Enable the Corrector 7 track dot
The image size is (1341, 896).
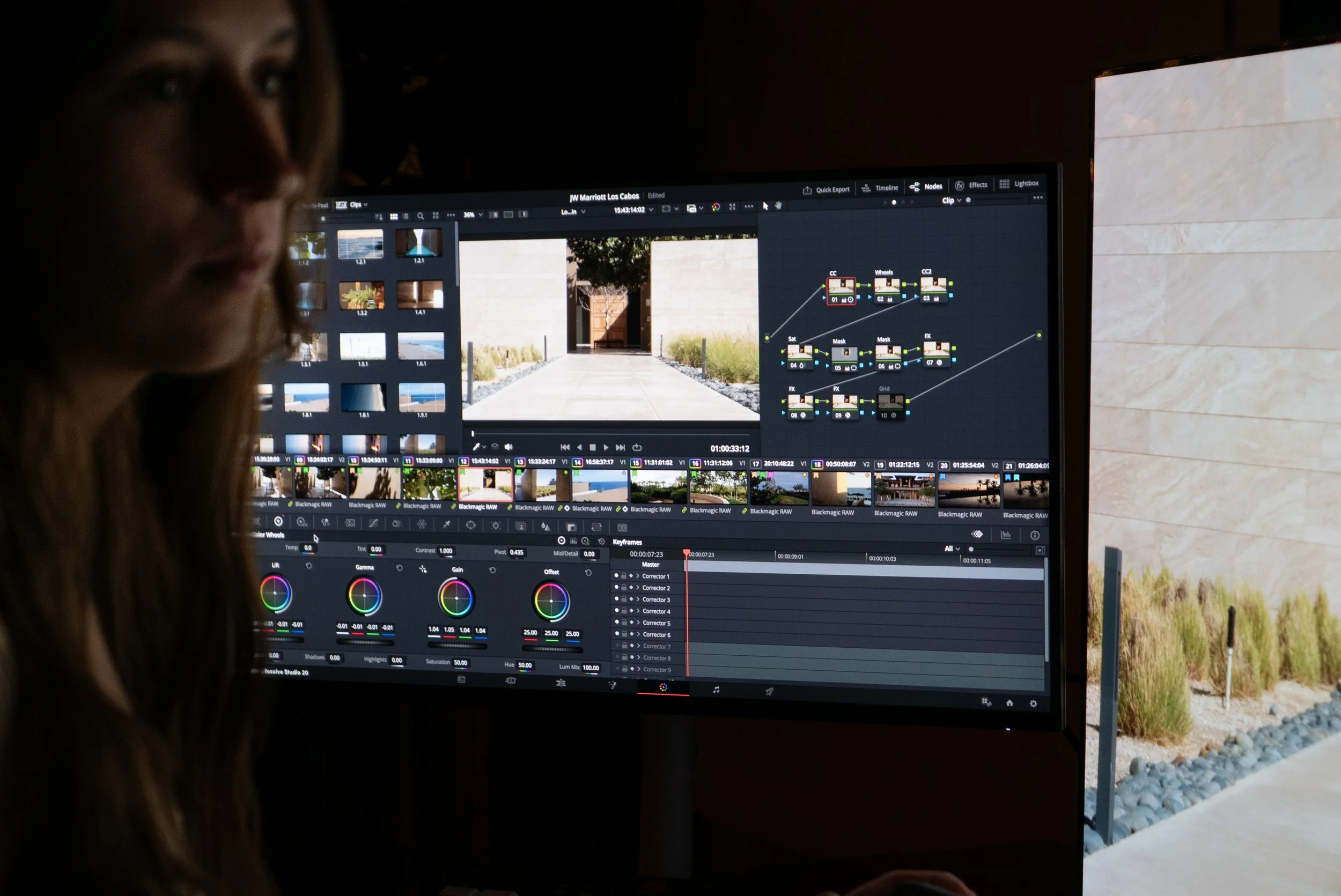617,646
